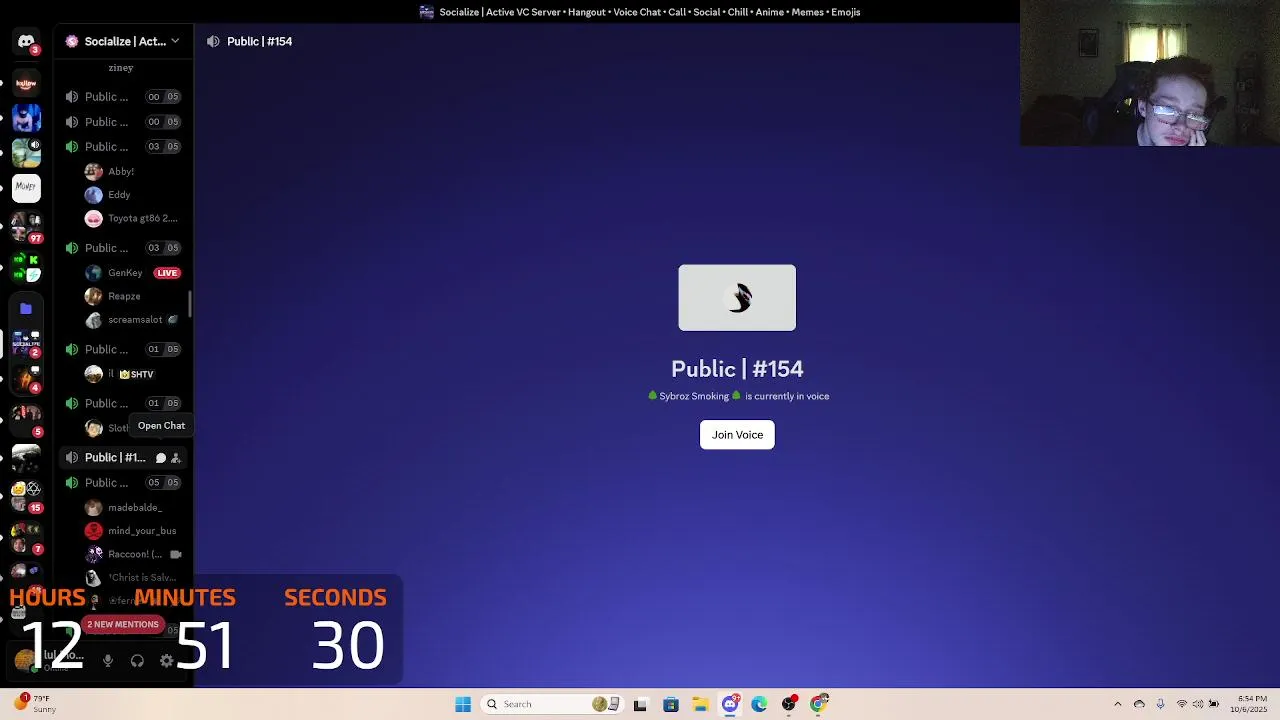Click Public | #154 heading text
The image size is (1280, 720).
click(737, 369)
